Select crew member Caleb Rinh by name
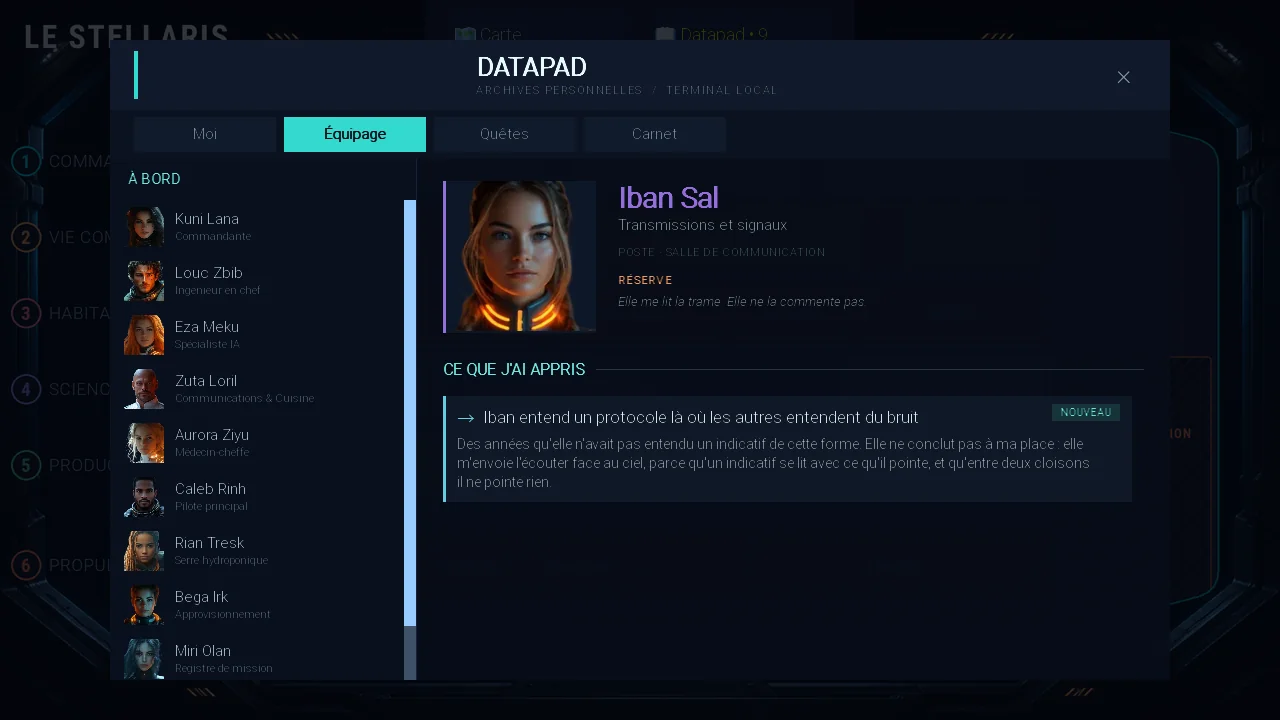Image resolution: width=1280 pixels, height=720 pixels. click(x=210, y=489)
